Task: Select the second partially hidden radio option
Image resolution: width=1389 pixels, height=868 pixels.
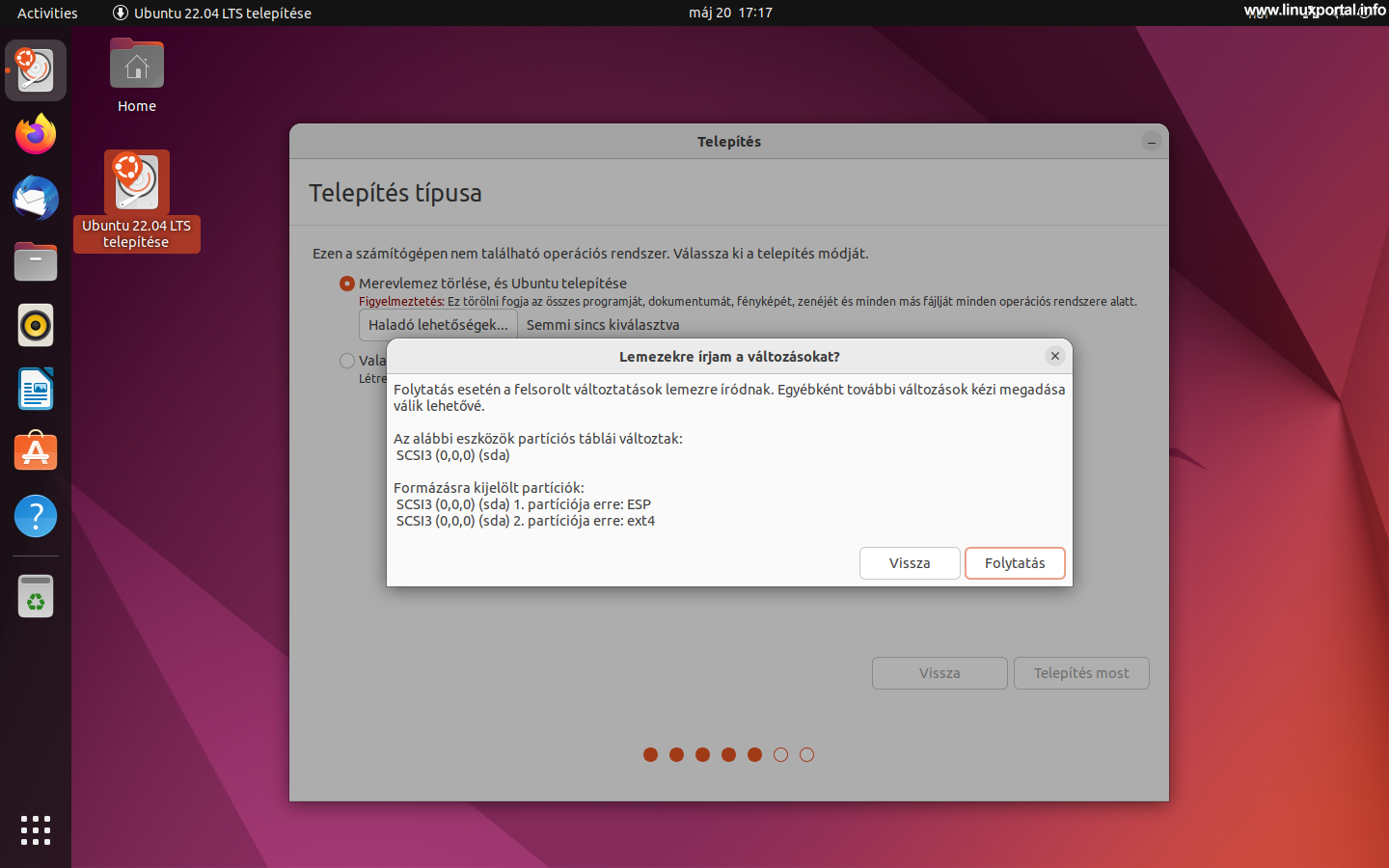Action: pos(347,361)
